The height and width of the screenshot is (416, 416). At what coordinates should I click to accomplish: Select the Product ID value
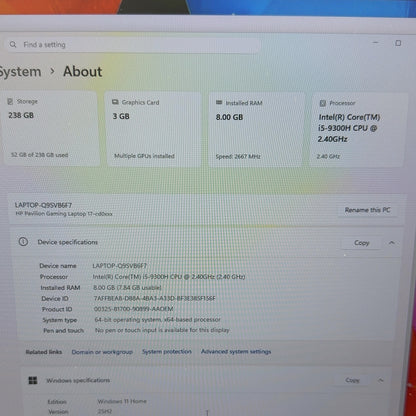point(133,309)
